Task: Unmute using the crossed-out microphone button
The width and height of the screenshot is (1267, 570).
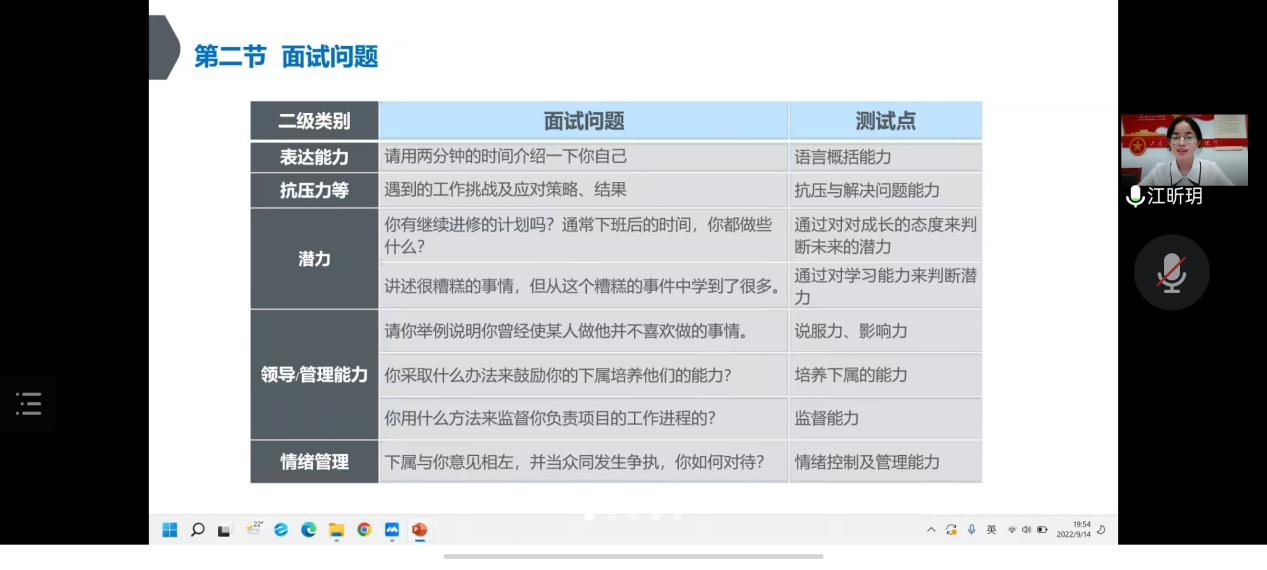Action: point(1171,272)
